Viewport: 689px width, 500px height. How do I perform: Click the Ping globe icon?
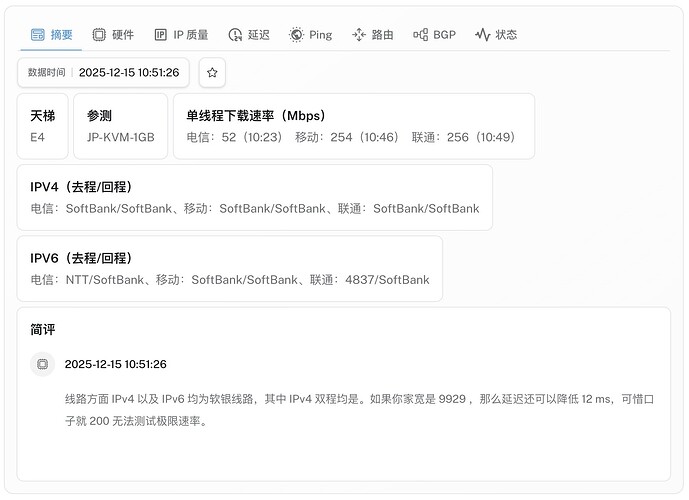[297, 35]
